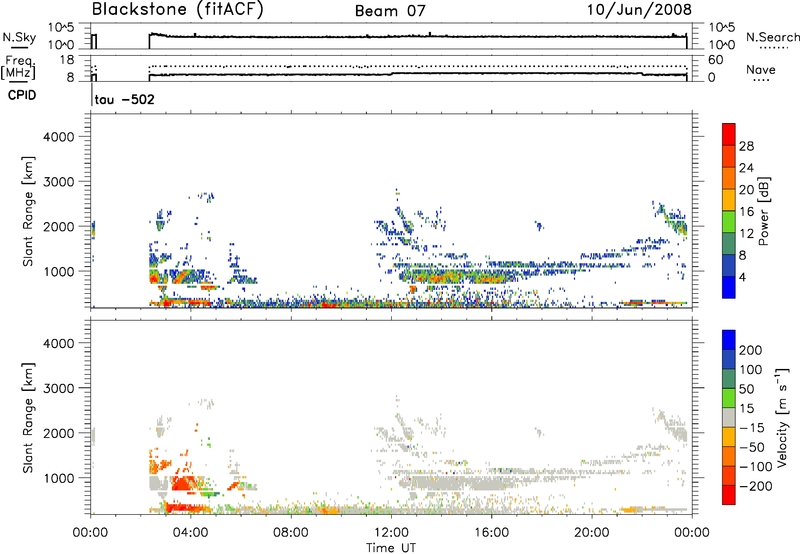Screen dimensions: 800x554
Task: Click the 'Beam 07' label
Action: 390,11
